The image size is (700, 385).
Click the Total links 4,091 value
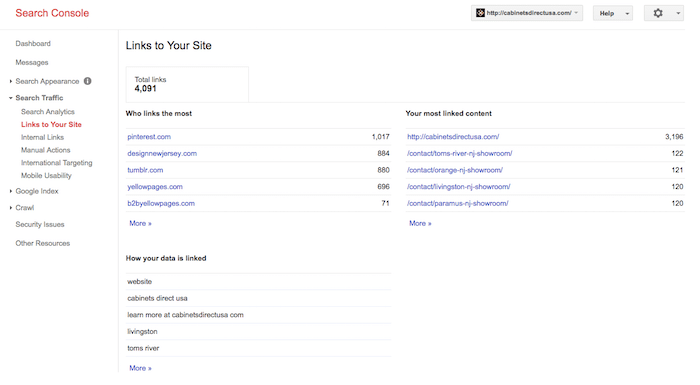point(146,88)
